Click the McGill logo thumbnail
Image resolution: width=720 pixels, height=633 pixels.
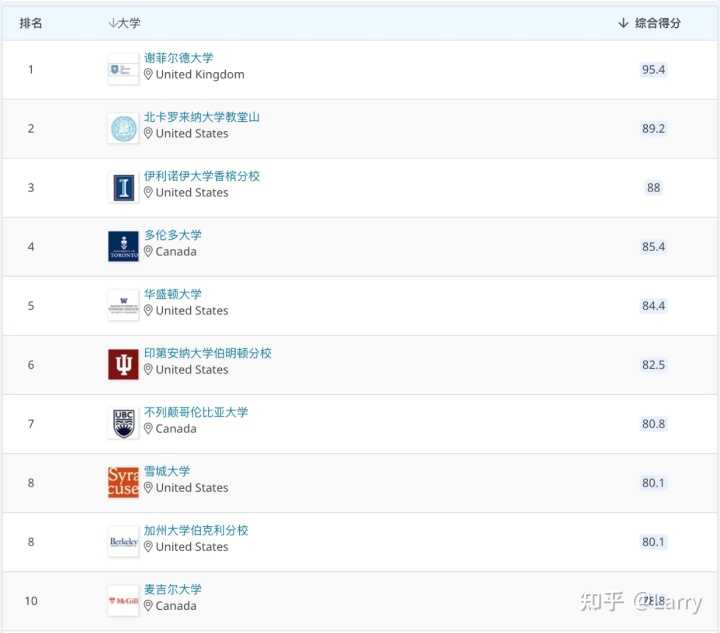pyautogui.click(x=123, y=601)
